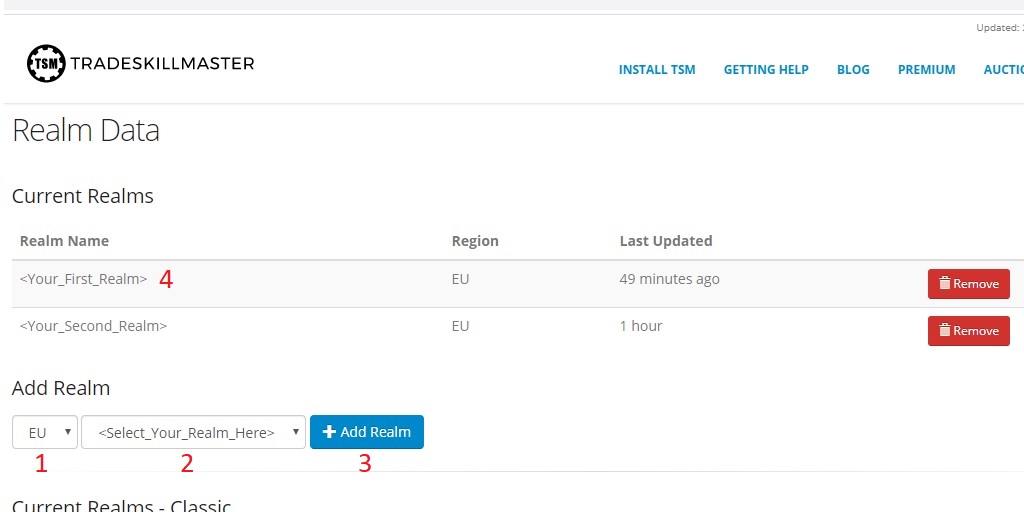
Task: Click the Region column header
Action: tap(475, 241)
